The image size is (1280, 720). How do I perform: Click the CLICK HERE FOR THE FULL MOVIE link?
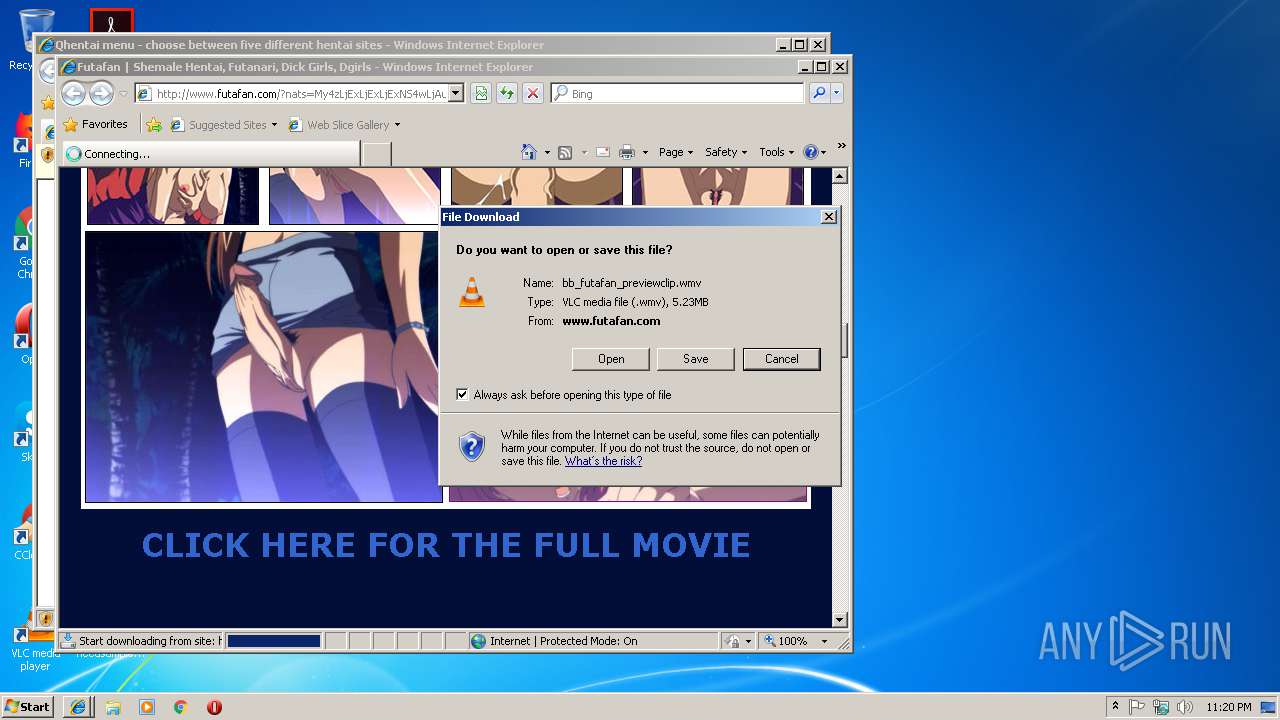point(446,545)
